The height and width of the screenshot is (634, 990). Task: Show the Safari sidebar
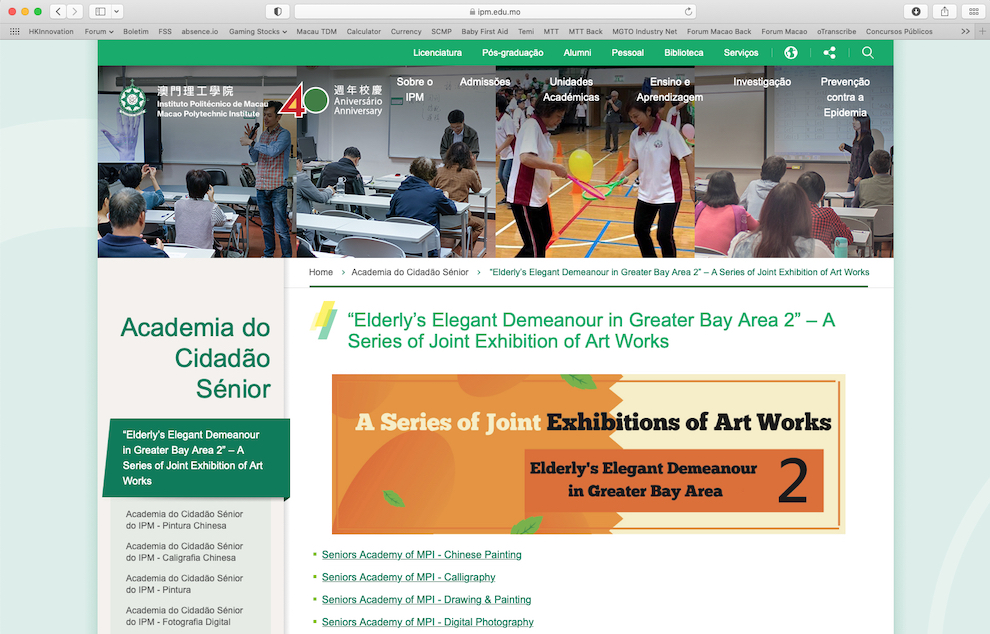click(x=100, y=11)
